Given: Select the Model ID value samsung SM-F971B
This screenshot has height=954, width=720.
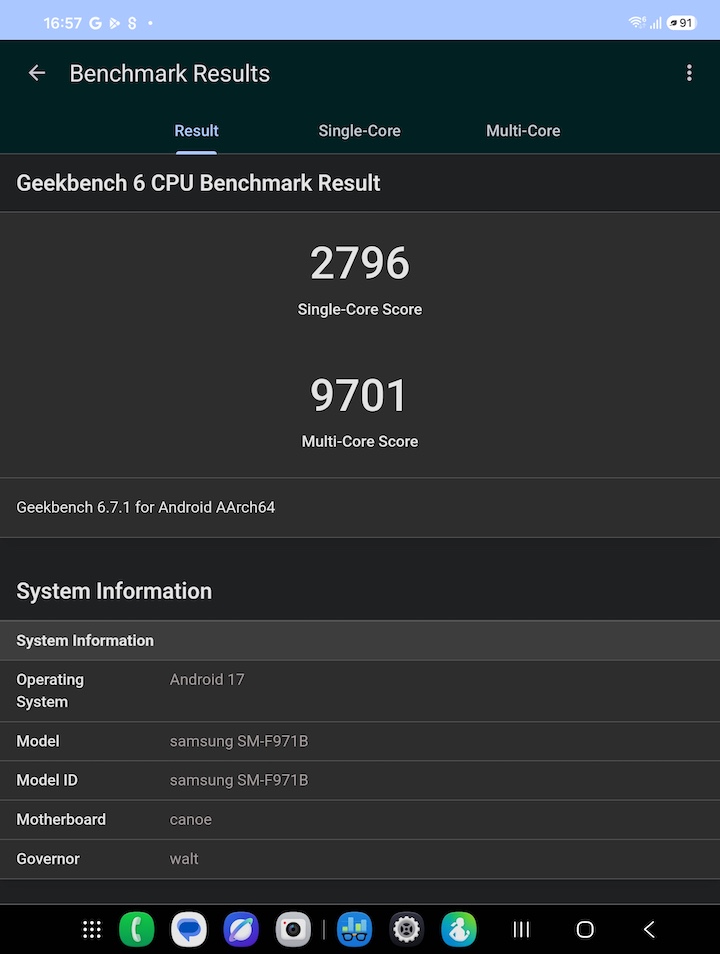Looking at the screenshot, I should point(239,780).
